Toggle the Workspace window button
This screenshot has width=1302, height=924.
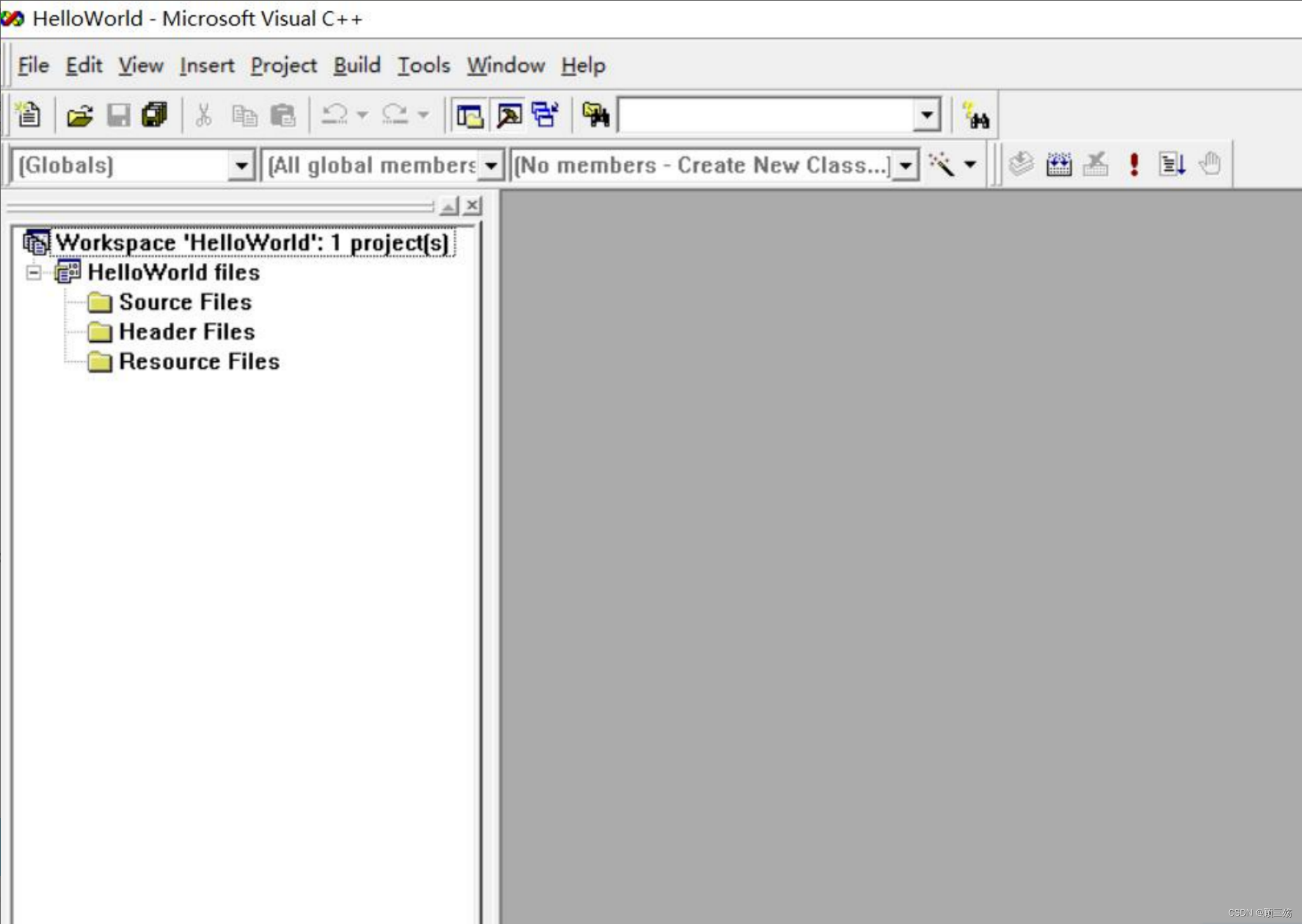[470, 115]
